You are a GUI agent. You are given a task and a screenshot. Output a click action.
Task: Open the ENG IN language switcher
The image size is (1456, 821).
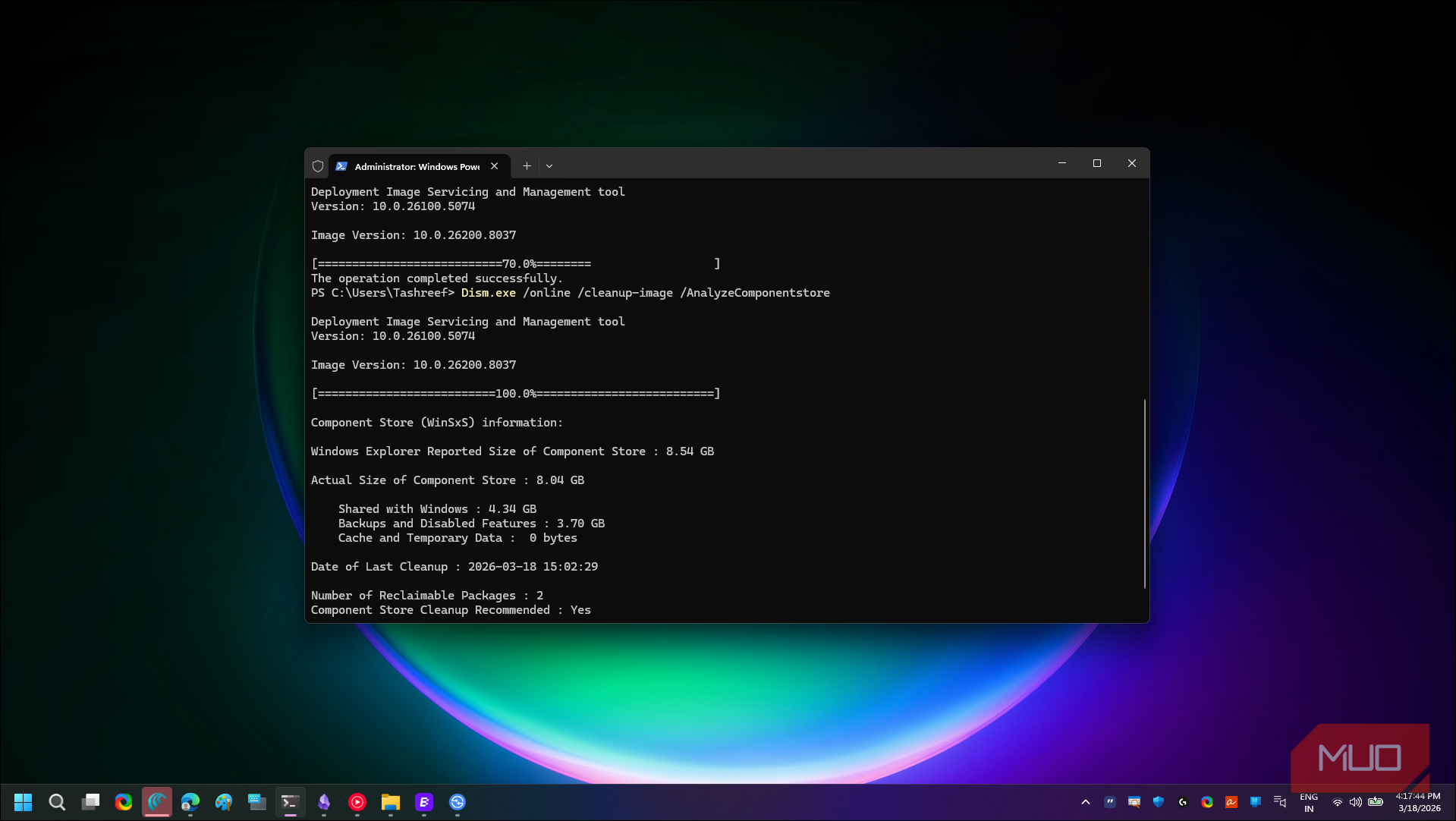[x=1309, y=803]
